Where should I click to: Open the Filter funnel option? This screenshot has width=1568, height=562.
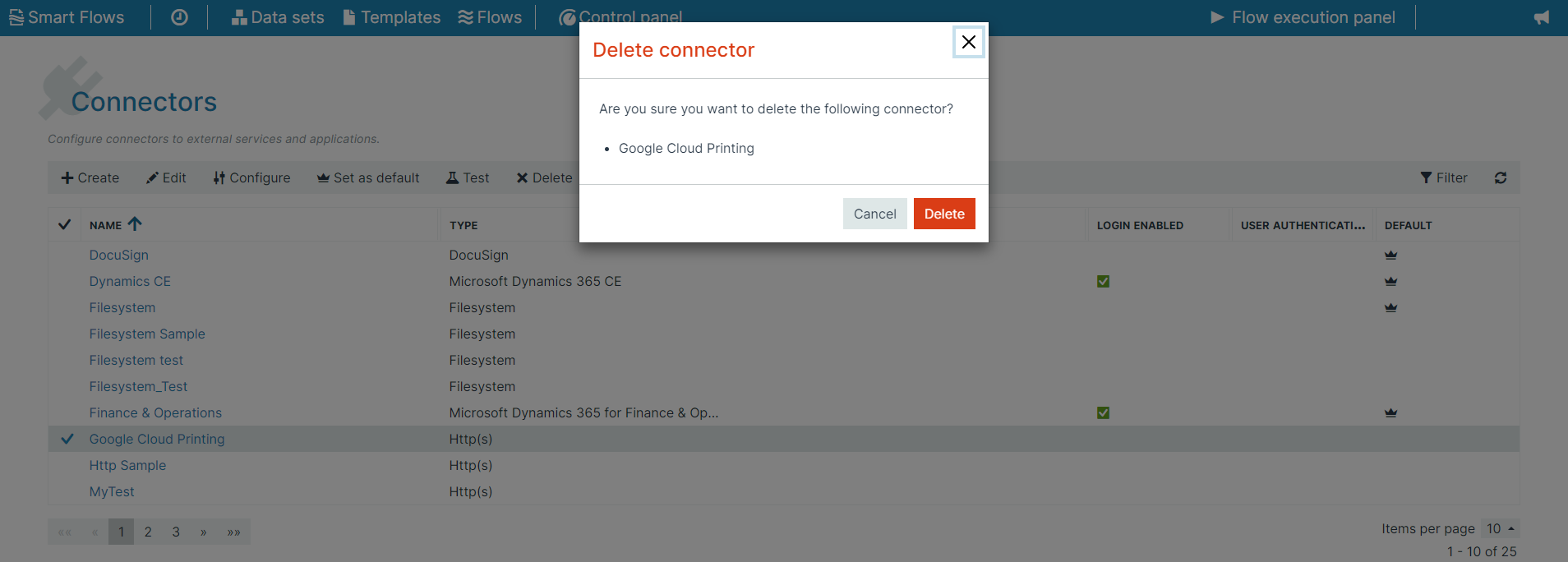1444,177
